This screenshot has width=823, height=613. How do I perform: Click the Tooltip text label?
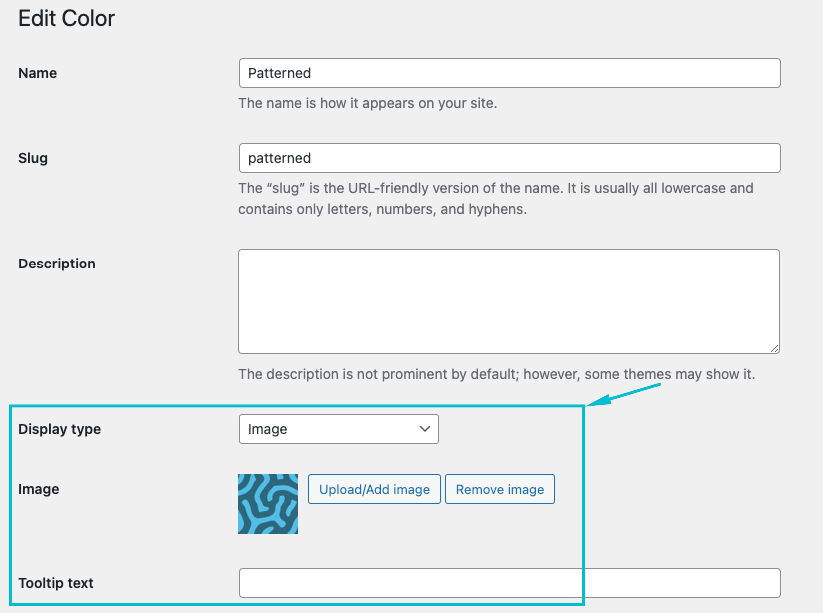[x=56, y=583]
